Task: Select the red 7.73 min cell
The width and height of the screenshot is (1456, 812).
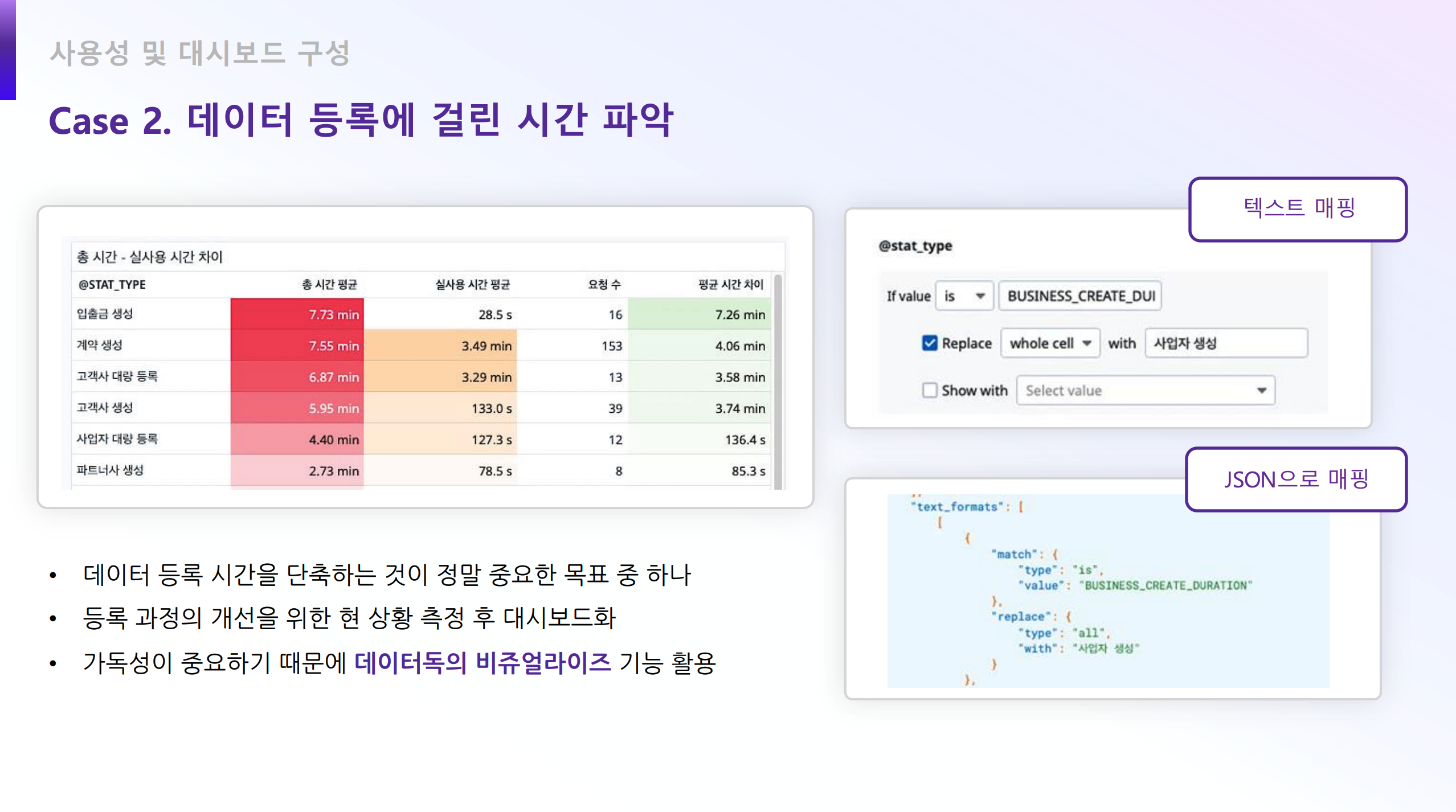Action: [x=297, y=314]
